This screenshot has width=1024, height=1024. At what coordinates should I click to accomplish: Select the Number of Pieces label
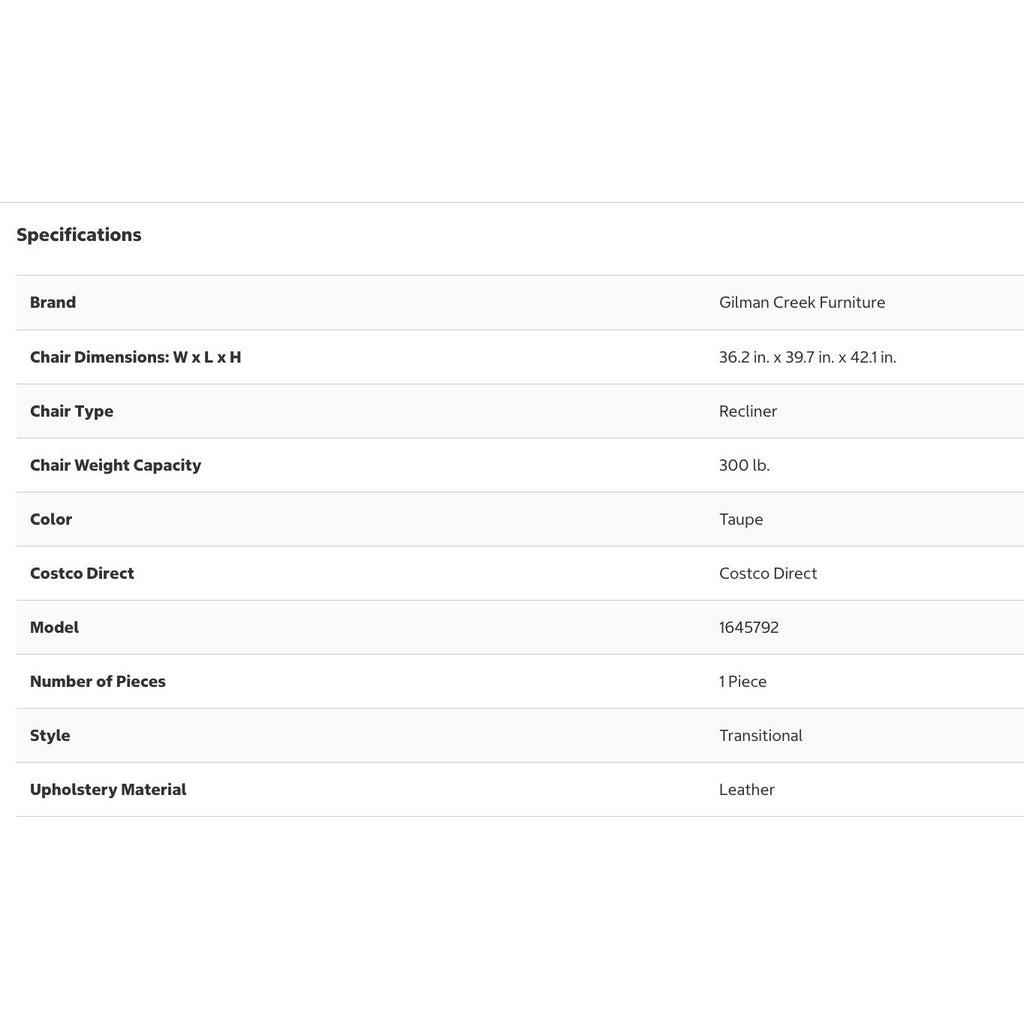97,682
